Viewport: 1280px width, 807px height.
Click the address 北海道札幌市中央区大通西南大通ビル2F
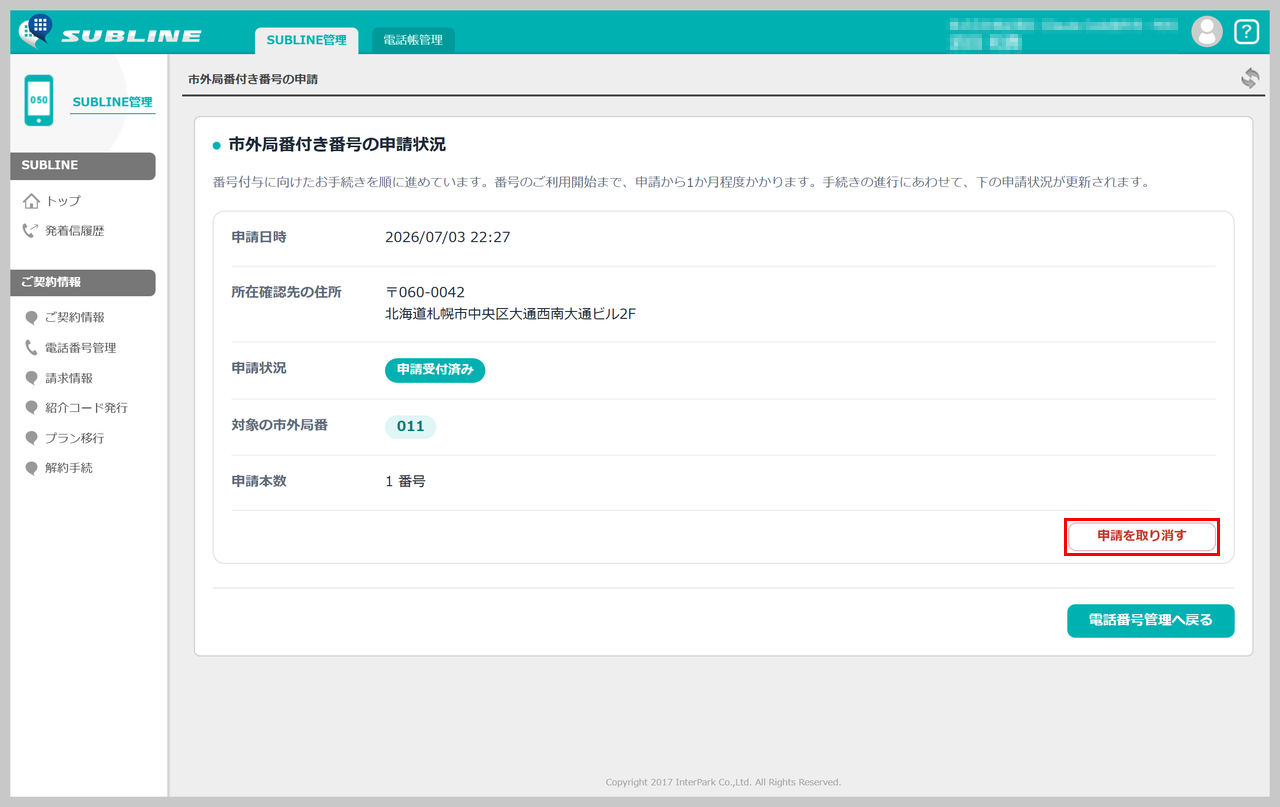tap(511, 314)
